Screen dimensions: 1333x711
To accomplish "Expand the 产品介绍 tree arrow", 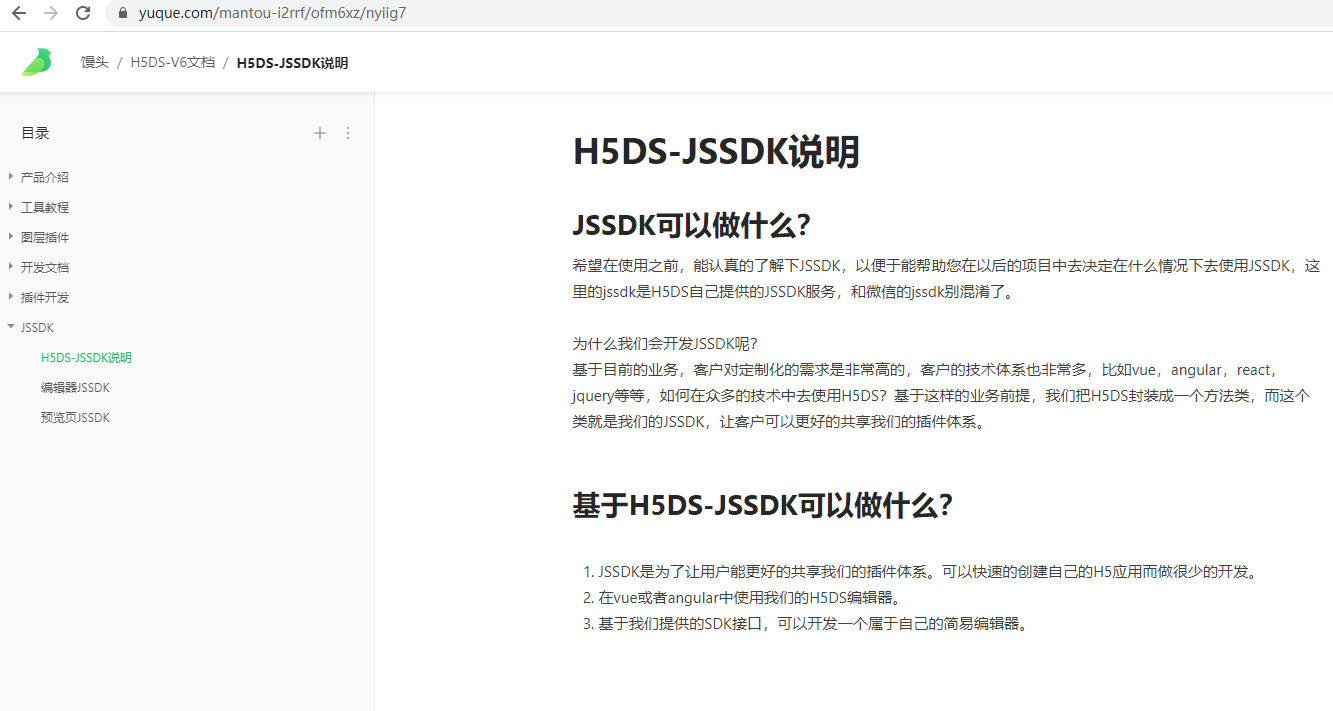I will 11,177.
